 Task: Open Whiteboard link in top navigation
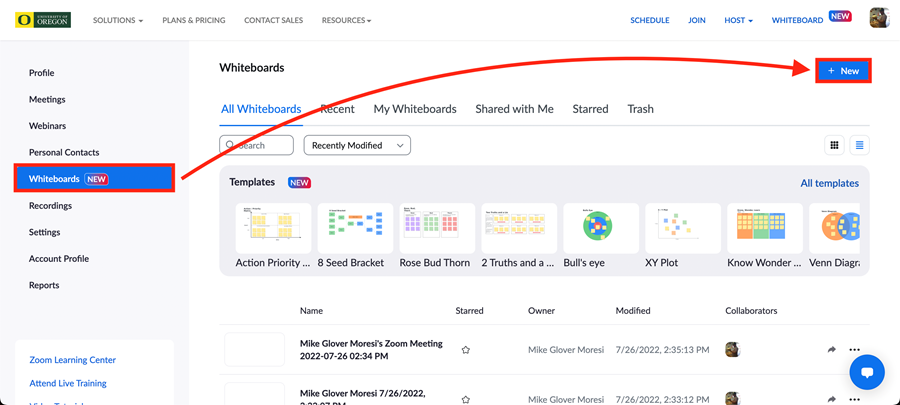(x=797, y=20)
